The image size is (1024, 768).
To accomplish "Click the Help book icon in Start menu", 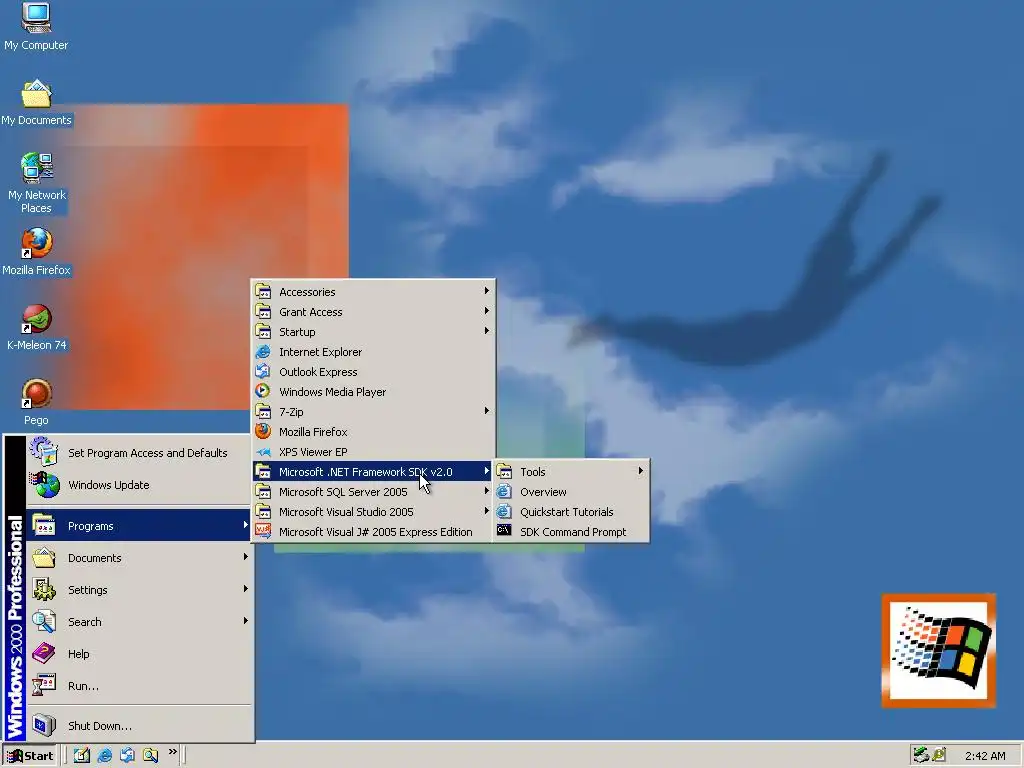I will [44, 653].
